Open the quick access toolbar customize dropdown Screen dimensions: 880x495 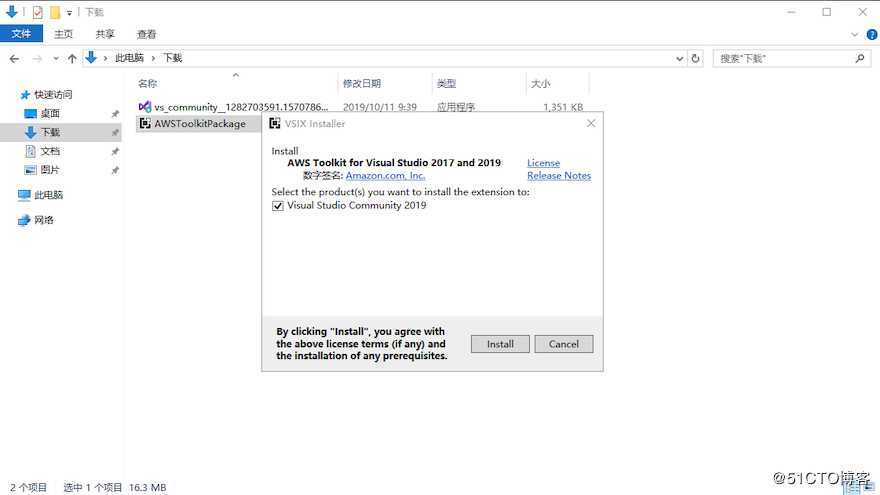(69, 12)
